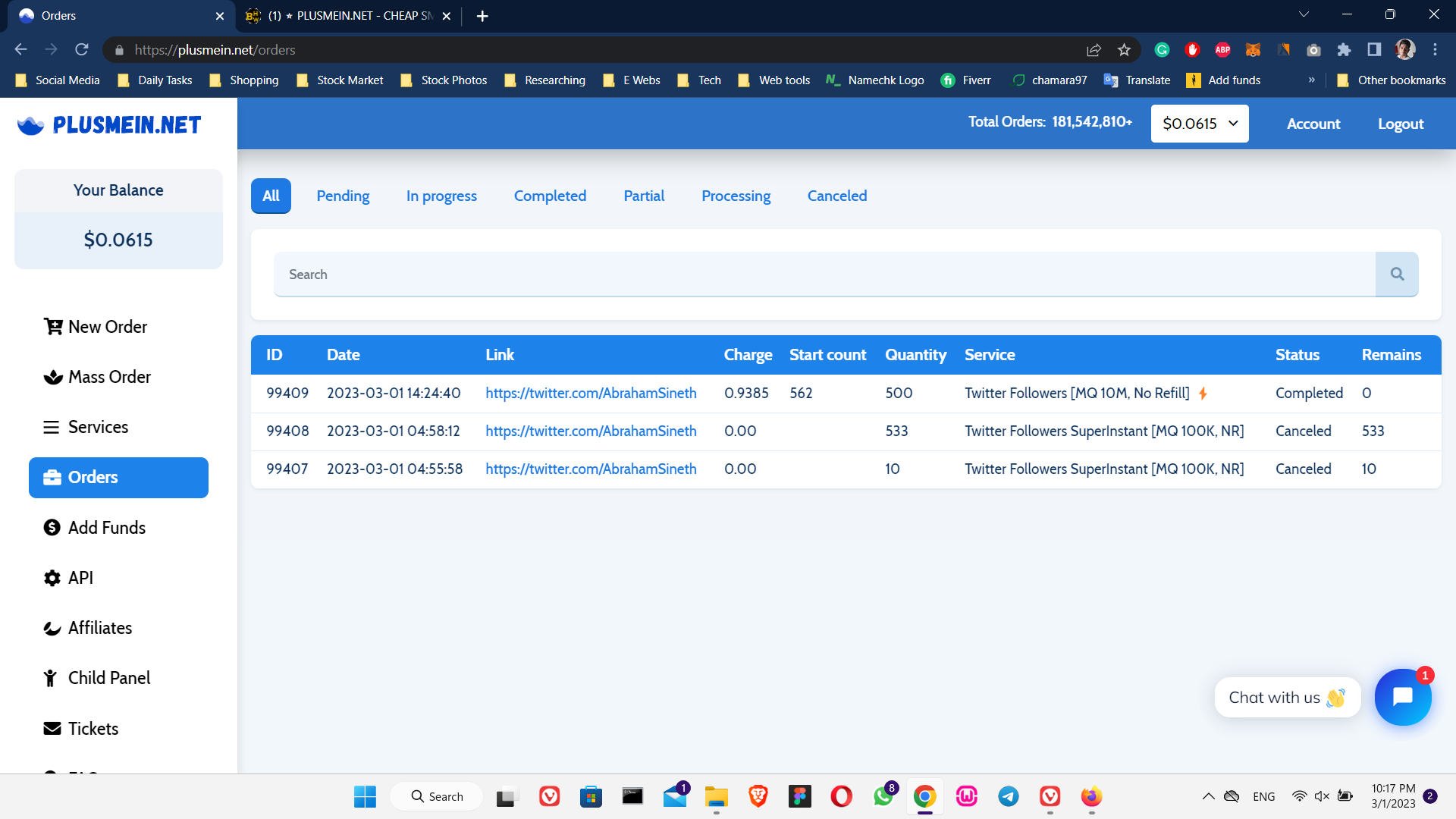Open the Opera browser from the taskbar
This screenshot has height=819, width=1456.
click(x=841, y=796)
